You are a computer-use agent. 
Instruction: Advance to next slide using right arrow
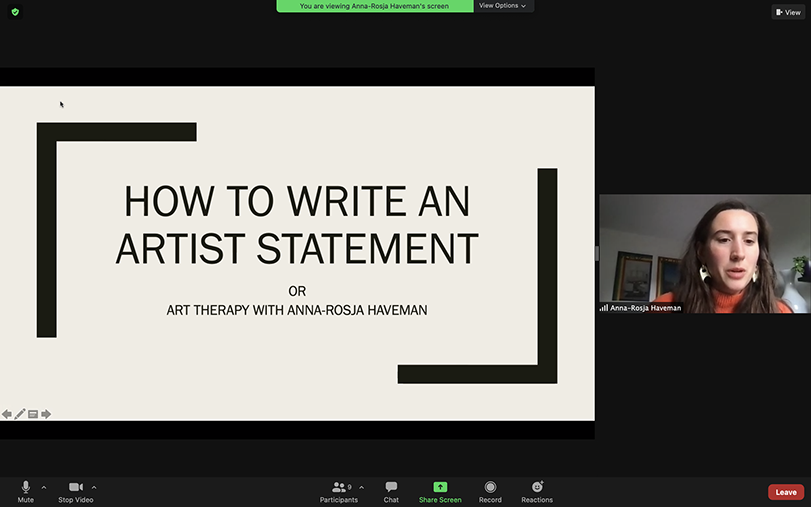[46, 414]
